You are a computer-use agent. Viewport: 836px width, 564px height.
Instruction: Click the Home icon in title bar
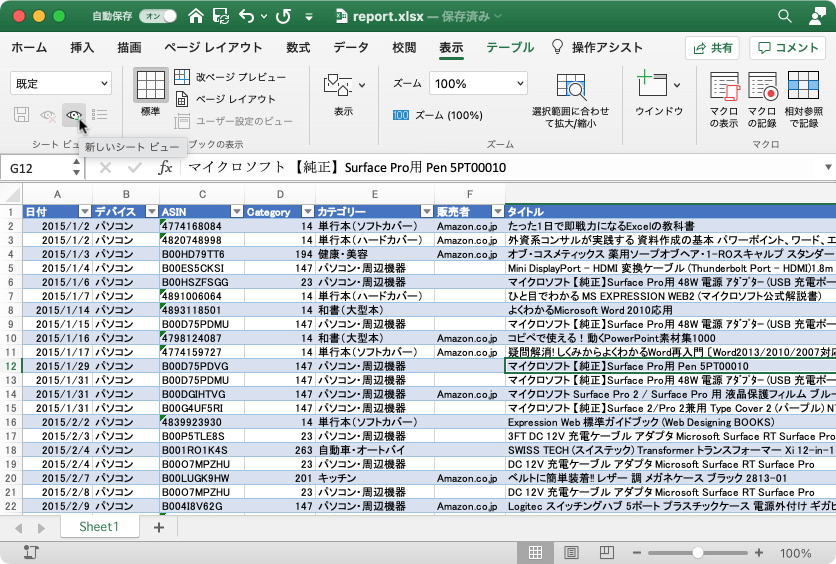pyautogui.click(x=196, y=16)
